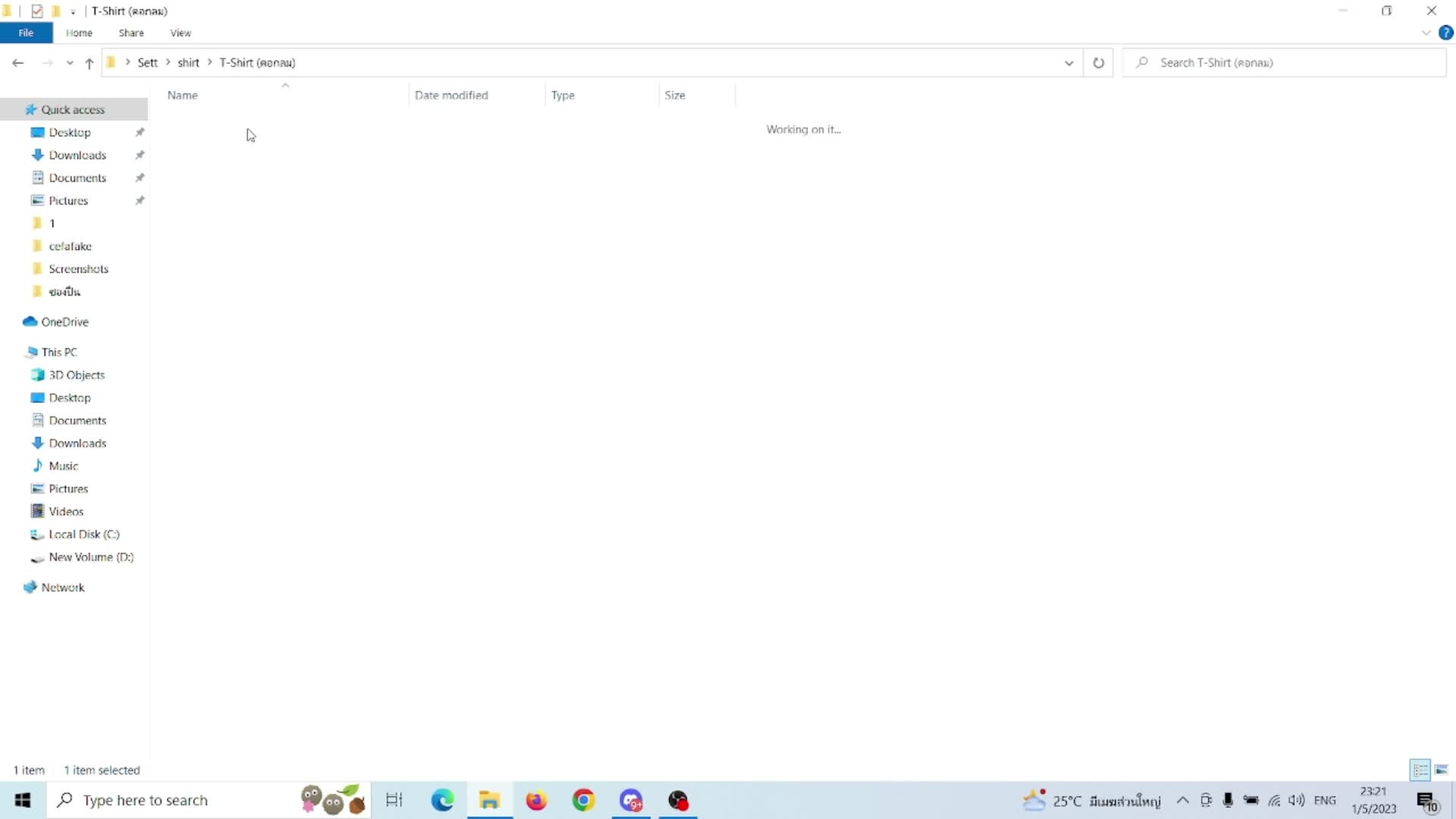Open Firefox from the taskbar
This screenshot has width=1456, height=819.
(x=536, y=800)
